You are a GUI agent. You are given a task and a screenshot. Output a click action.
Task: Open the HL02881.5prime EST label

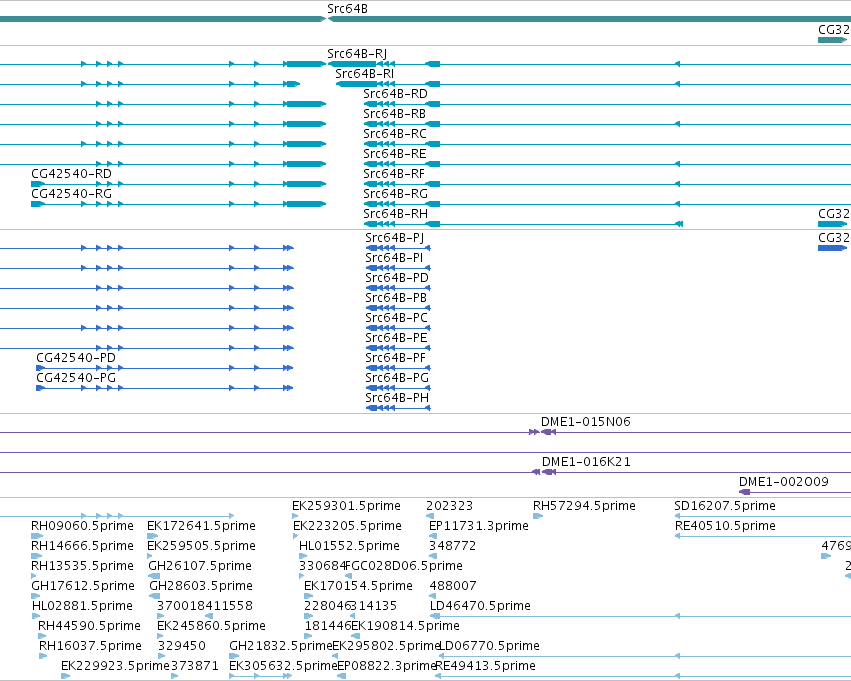pos(82,607)
